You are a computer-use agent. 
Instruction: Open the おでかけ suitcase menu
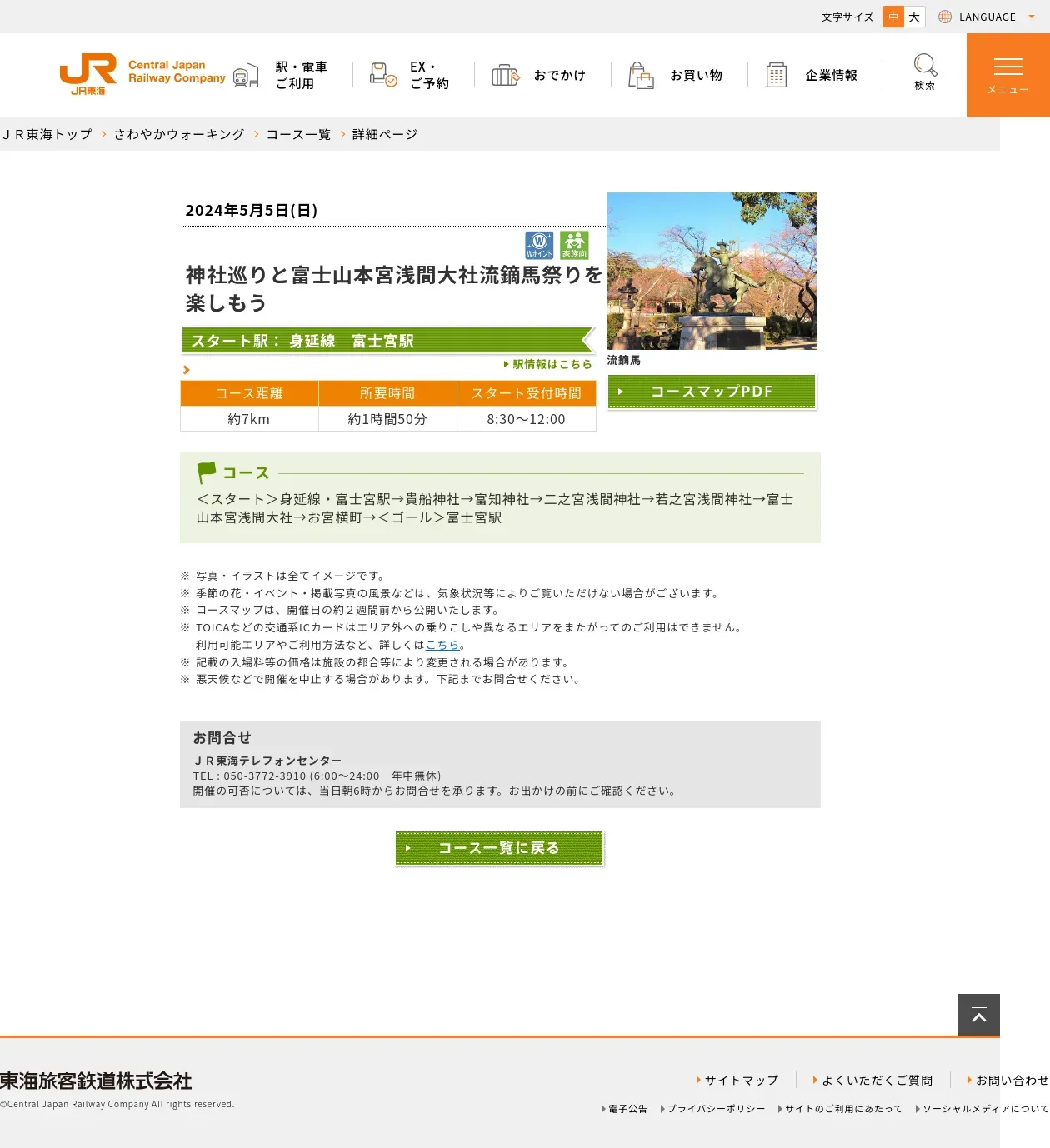(539, 75)
